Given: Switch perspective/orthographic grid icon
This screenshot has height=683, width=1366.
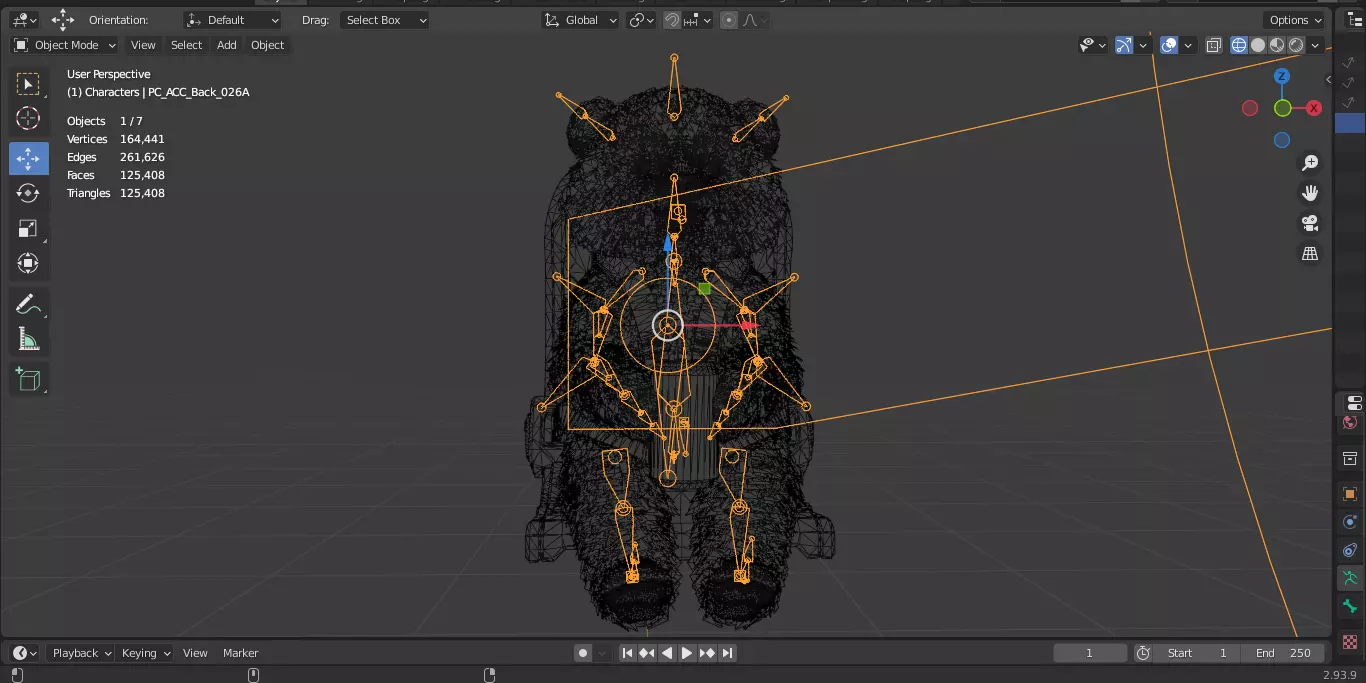Looking at the screenshot, I should 1310,254.
